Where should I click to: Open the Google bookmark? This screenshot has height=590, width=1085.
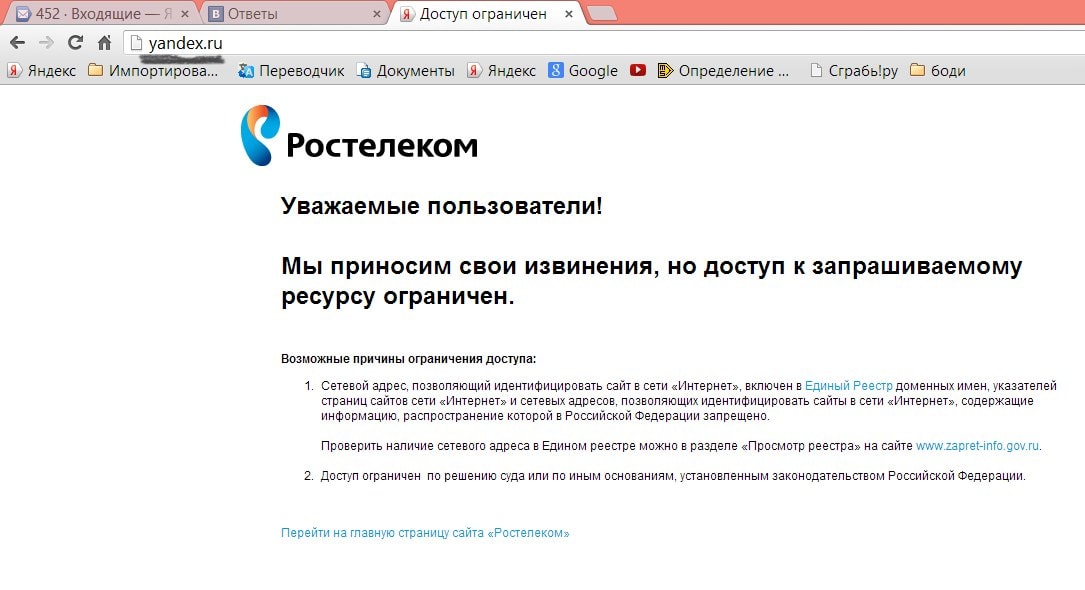[583, 71]
